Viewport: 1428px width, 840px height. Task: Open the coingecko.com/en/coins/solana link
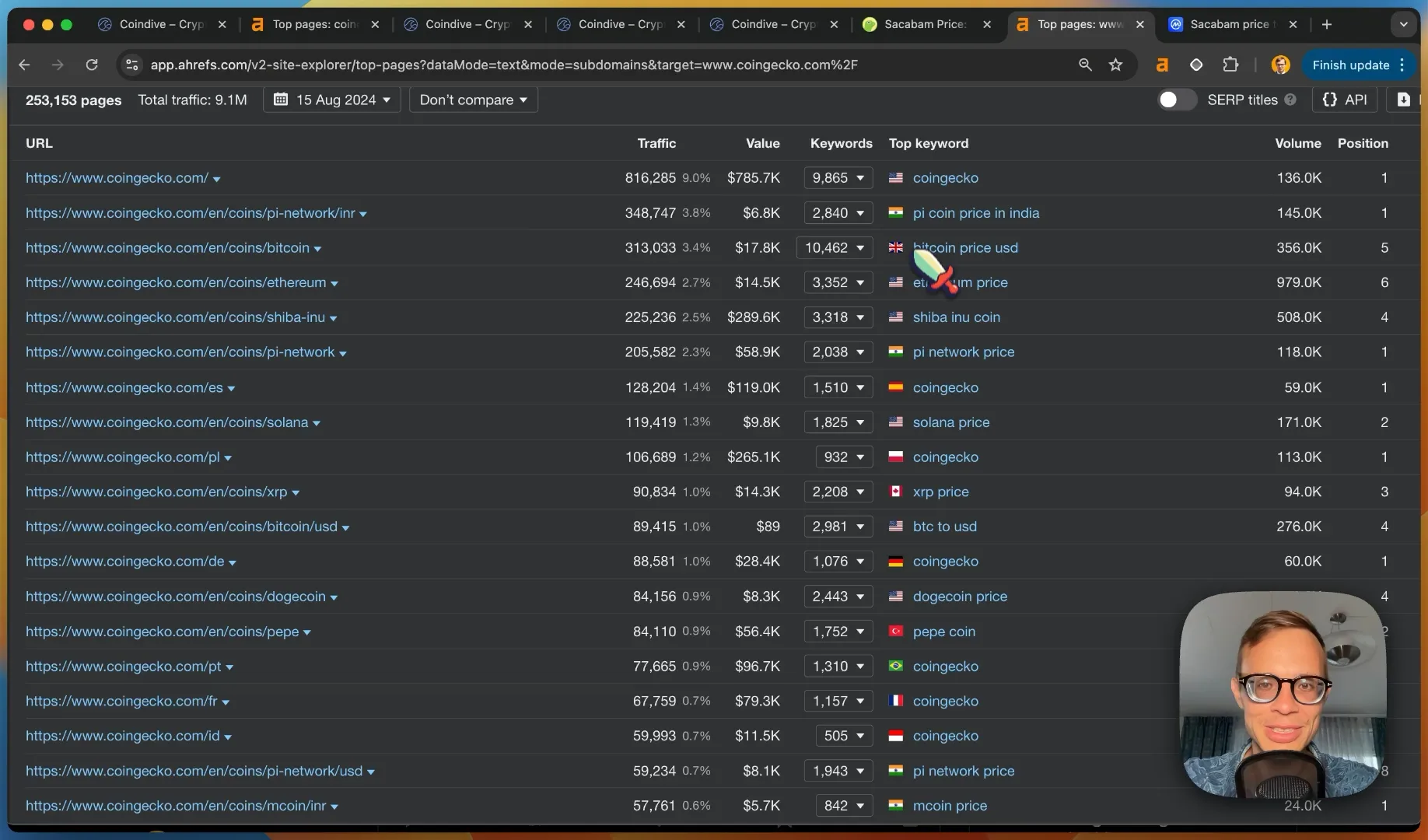pos(167,422)
